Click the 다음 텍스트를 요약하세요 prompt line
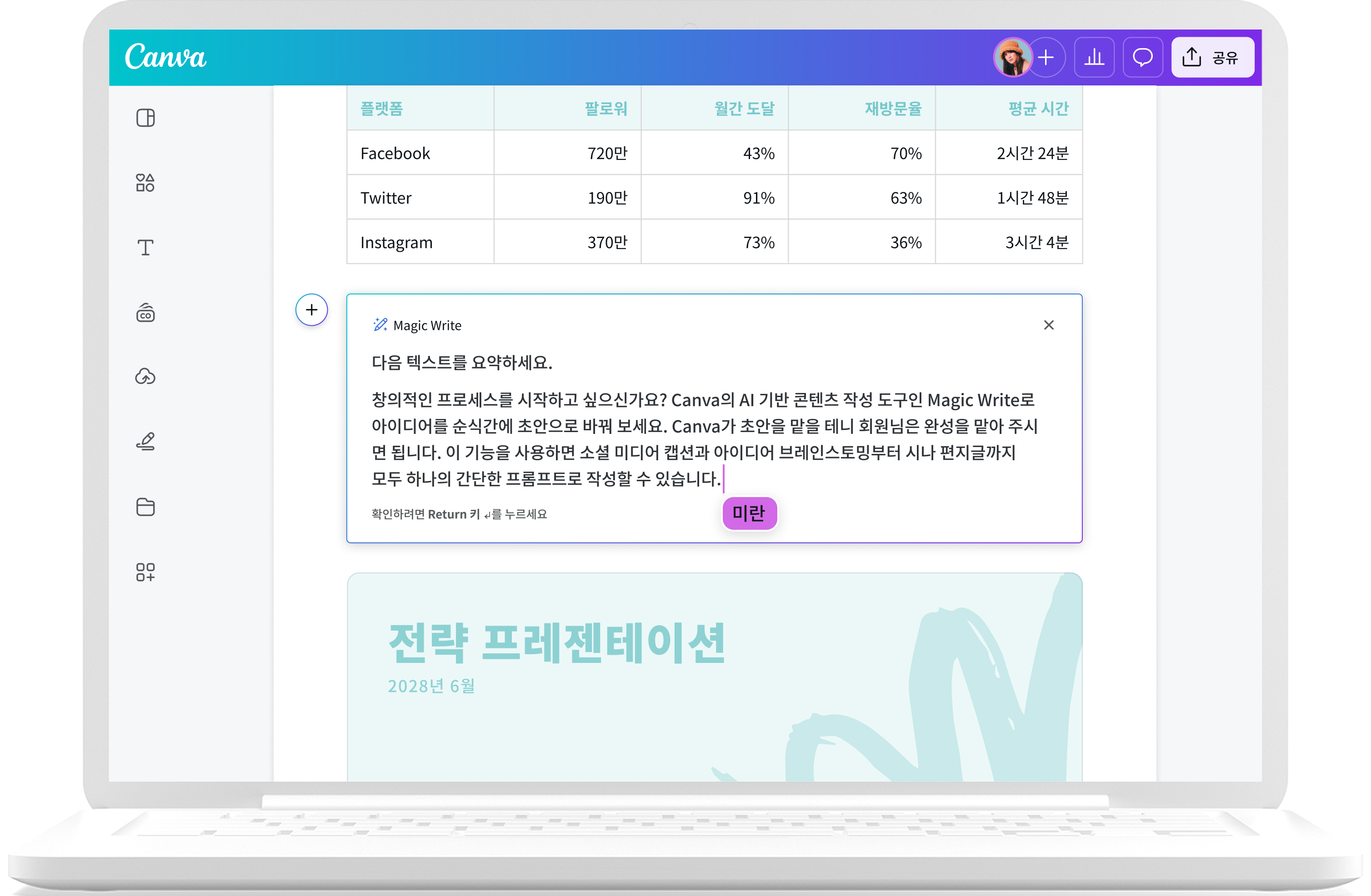 click(462, 362)
